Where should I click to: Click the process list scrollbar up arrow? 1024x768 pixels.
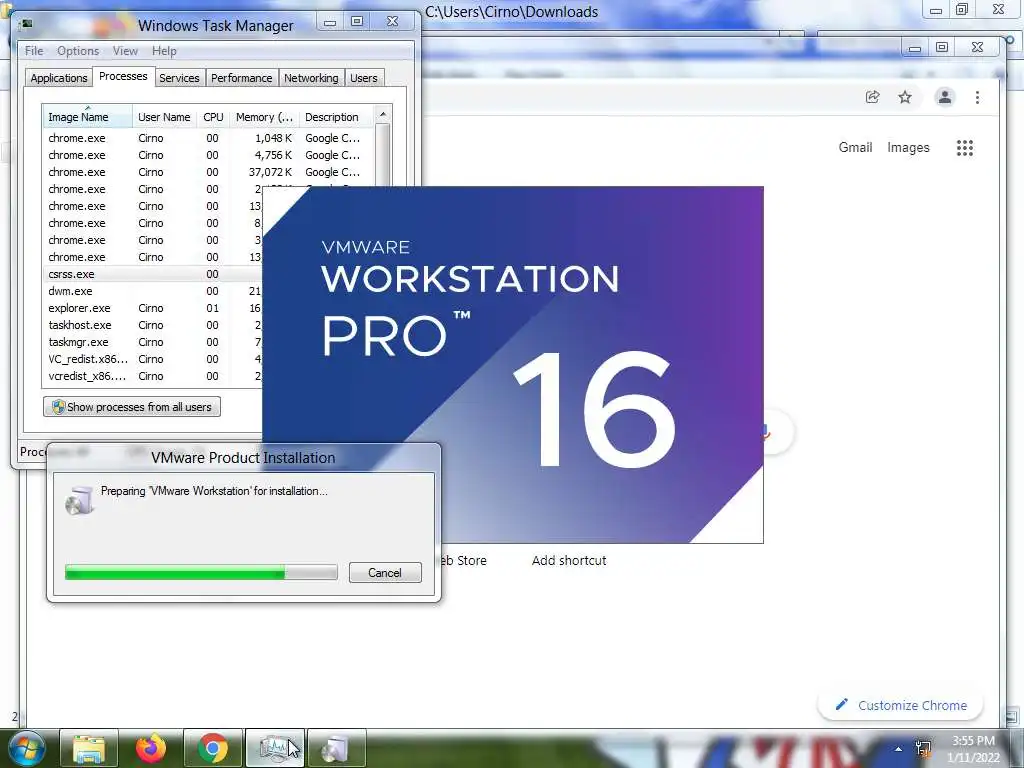pyautogui.click(x=383, y=114)
